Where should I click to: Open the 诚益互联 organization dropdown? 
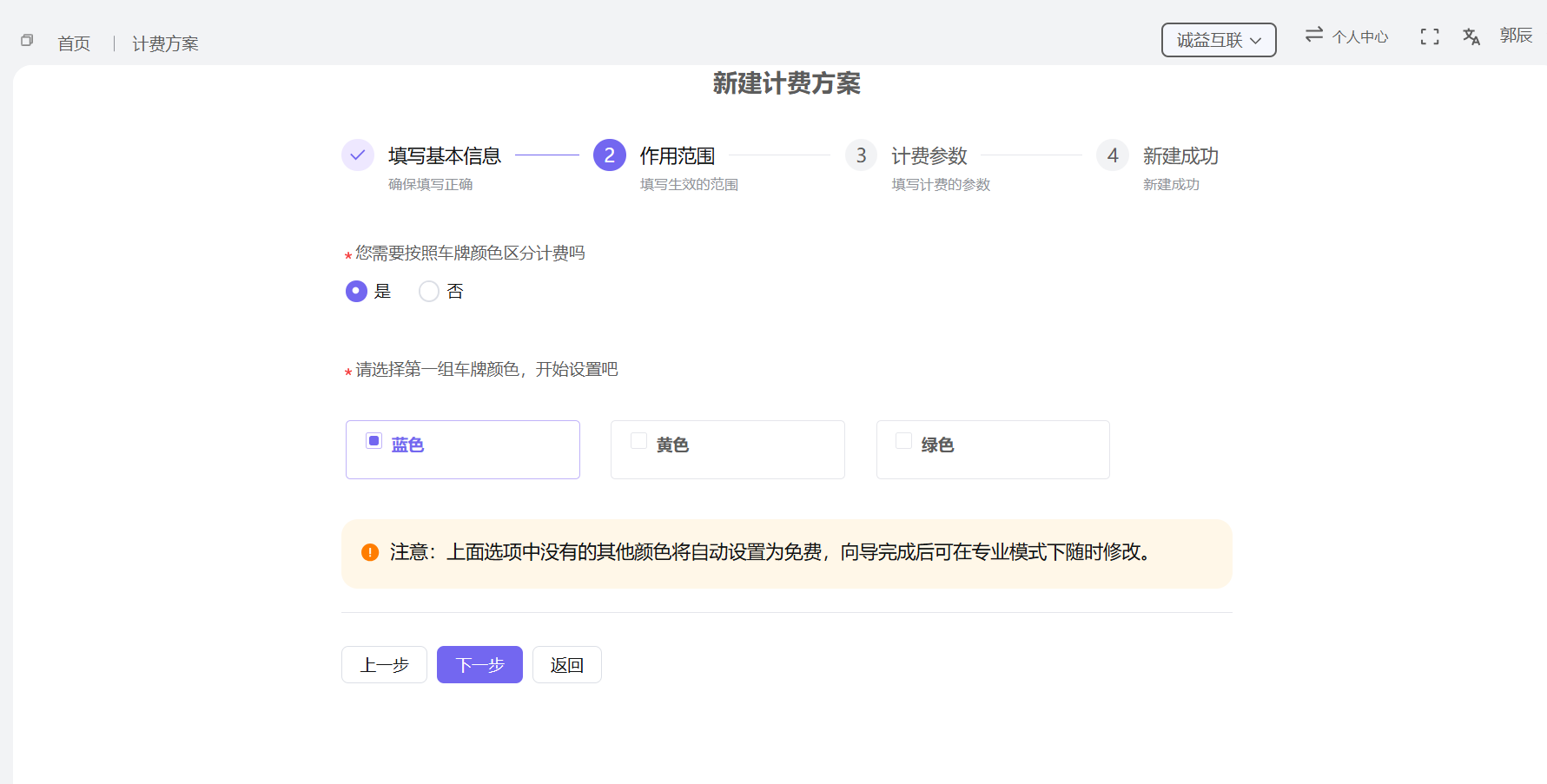point(1218,39)
